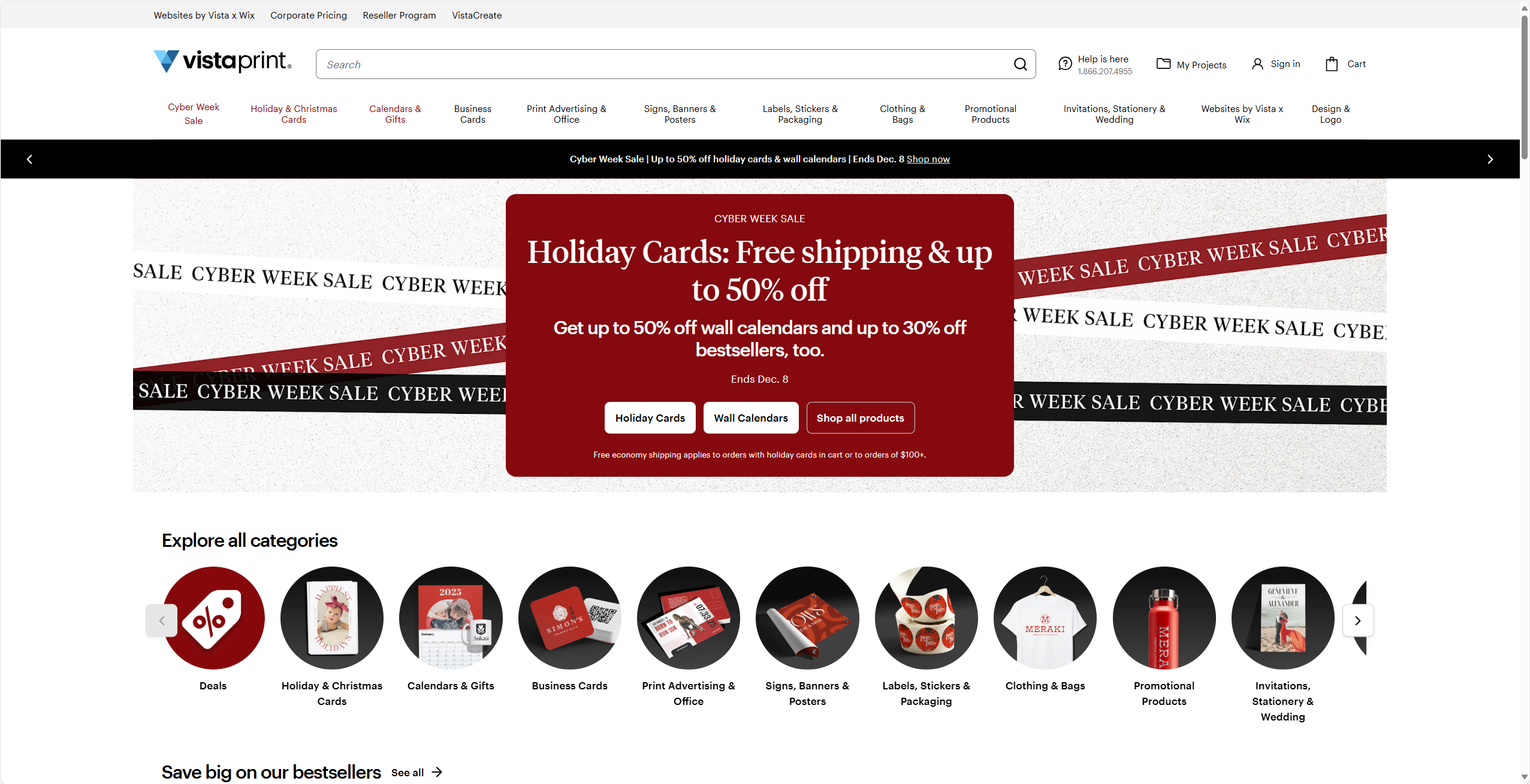This screenshot has height=784, width=1530.
Task: Click the Sign in person icon
Action: pyautogui.click(x=1257, y=64)
